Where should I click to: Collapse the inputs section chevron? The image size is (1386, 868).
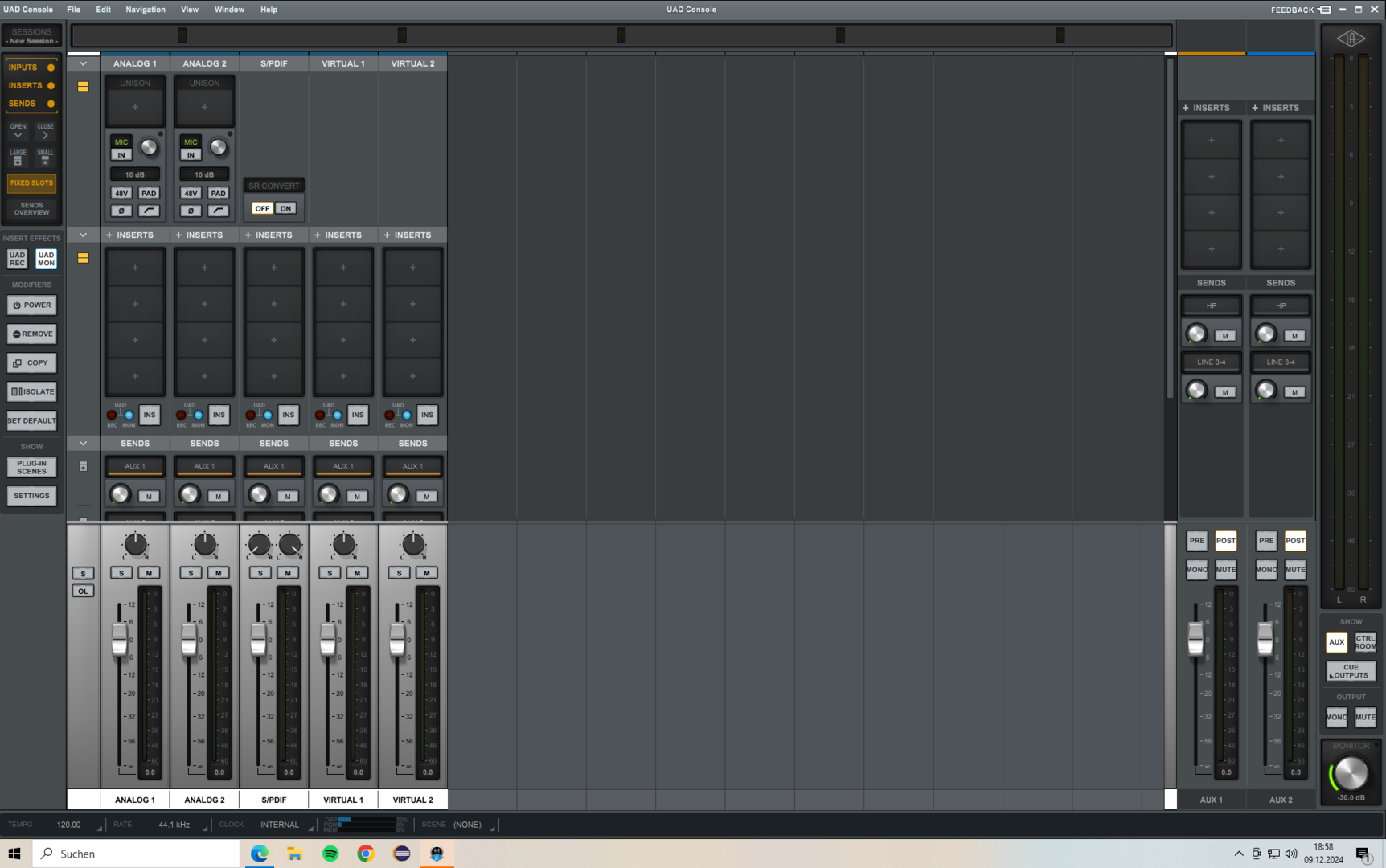pyautogui.click(x=83, y=63)
